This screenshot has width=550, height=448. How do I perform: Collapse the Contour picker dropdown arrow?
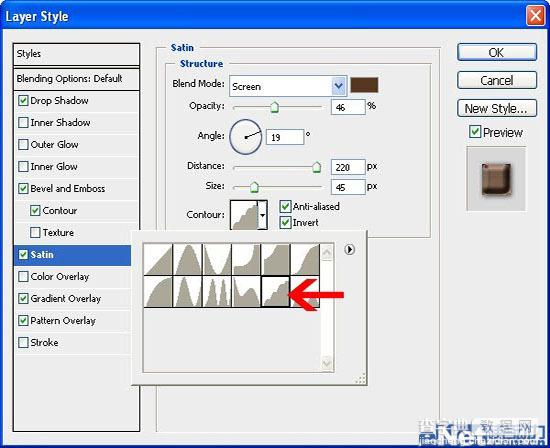[x=262, y=215]
